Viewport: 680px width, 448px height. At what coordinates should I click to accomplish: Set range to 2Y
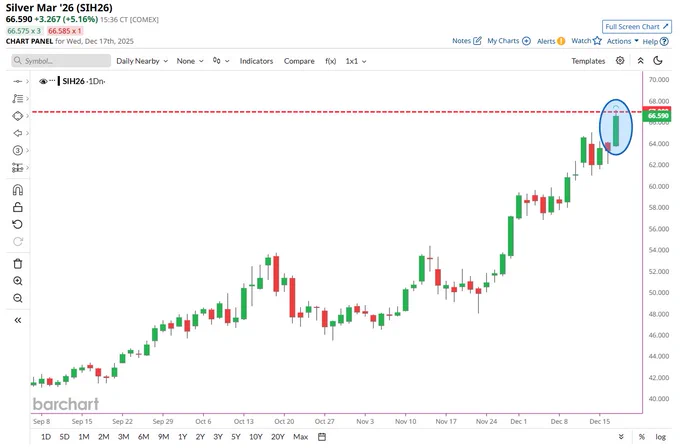(x=200, y=437)
